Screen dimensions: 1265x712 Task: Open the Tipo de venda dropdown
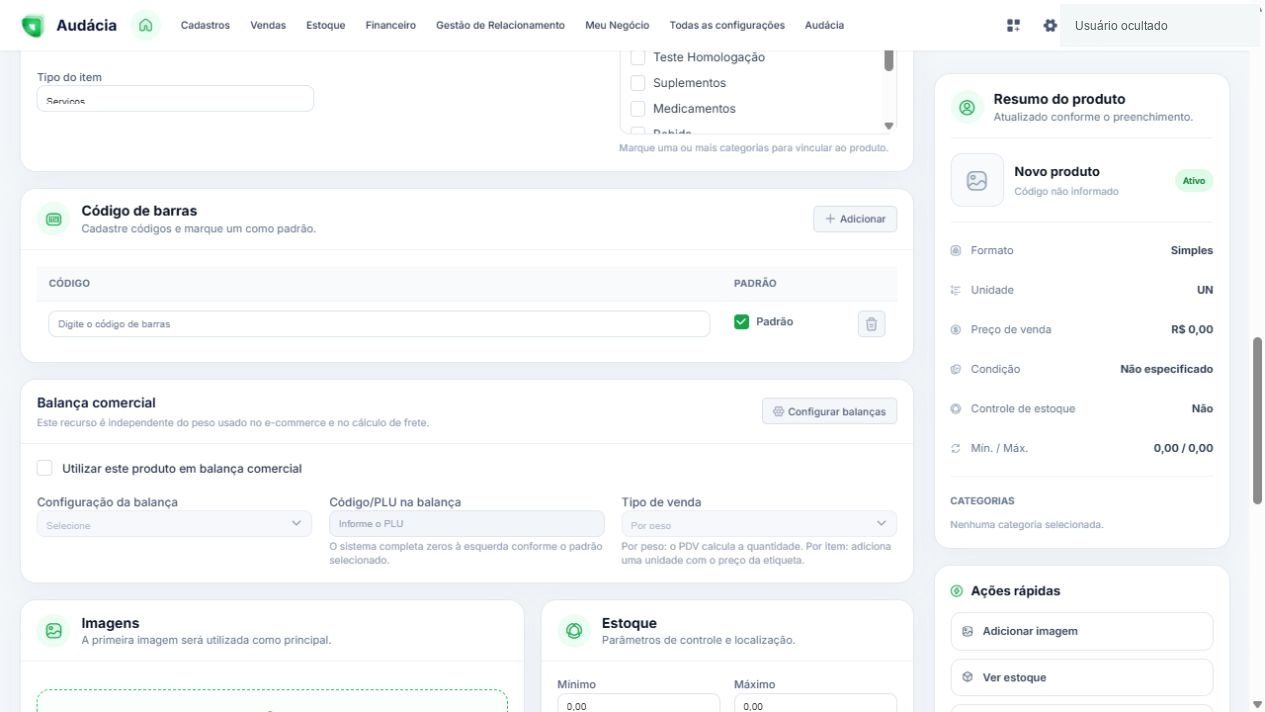(759, 524)
